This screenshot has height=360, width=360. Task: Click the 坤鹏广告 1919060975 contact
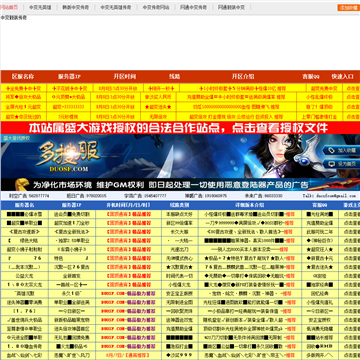[206, 196]
